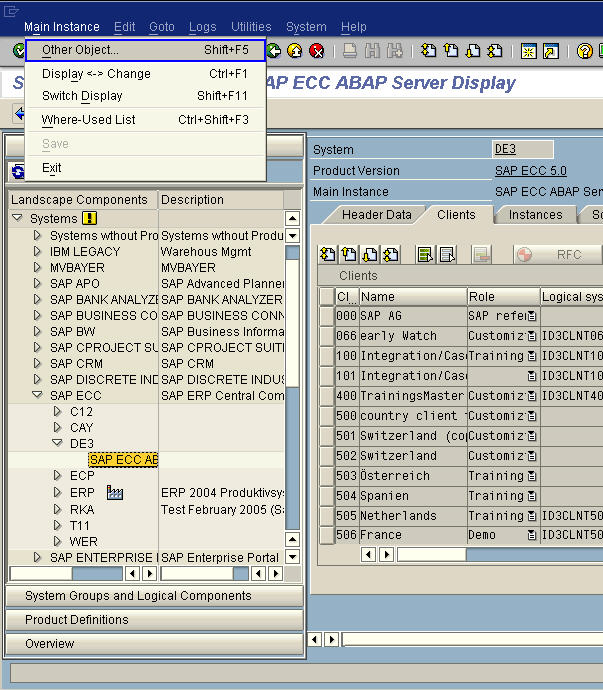The height and width of the screenshot is (690, 603).
Task: Click the row selector for client 503 Österreich
Action: coord(327,476)
